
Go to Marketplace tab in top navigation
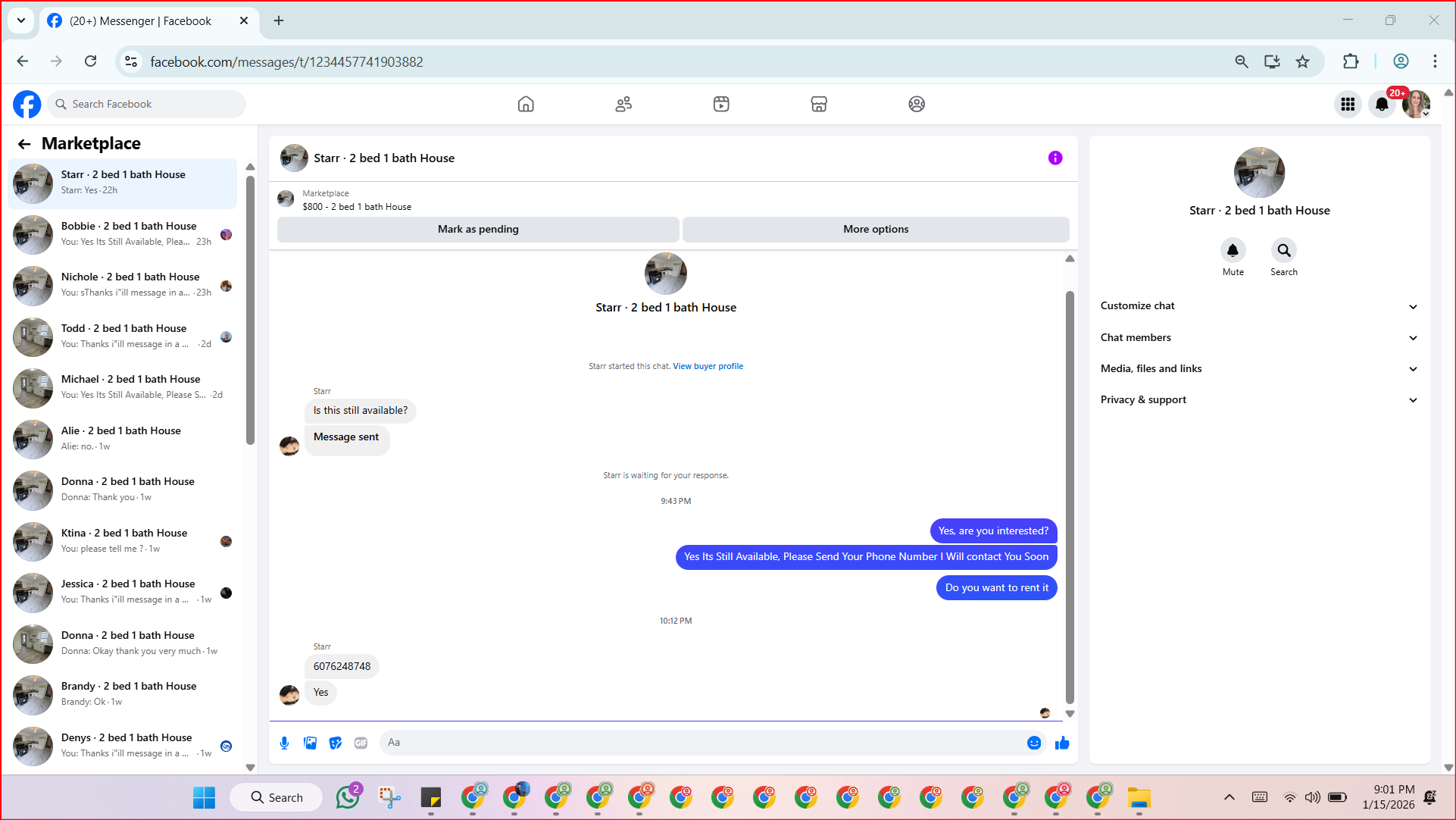(x=818, y=105)
